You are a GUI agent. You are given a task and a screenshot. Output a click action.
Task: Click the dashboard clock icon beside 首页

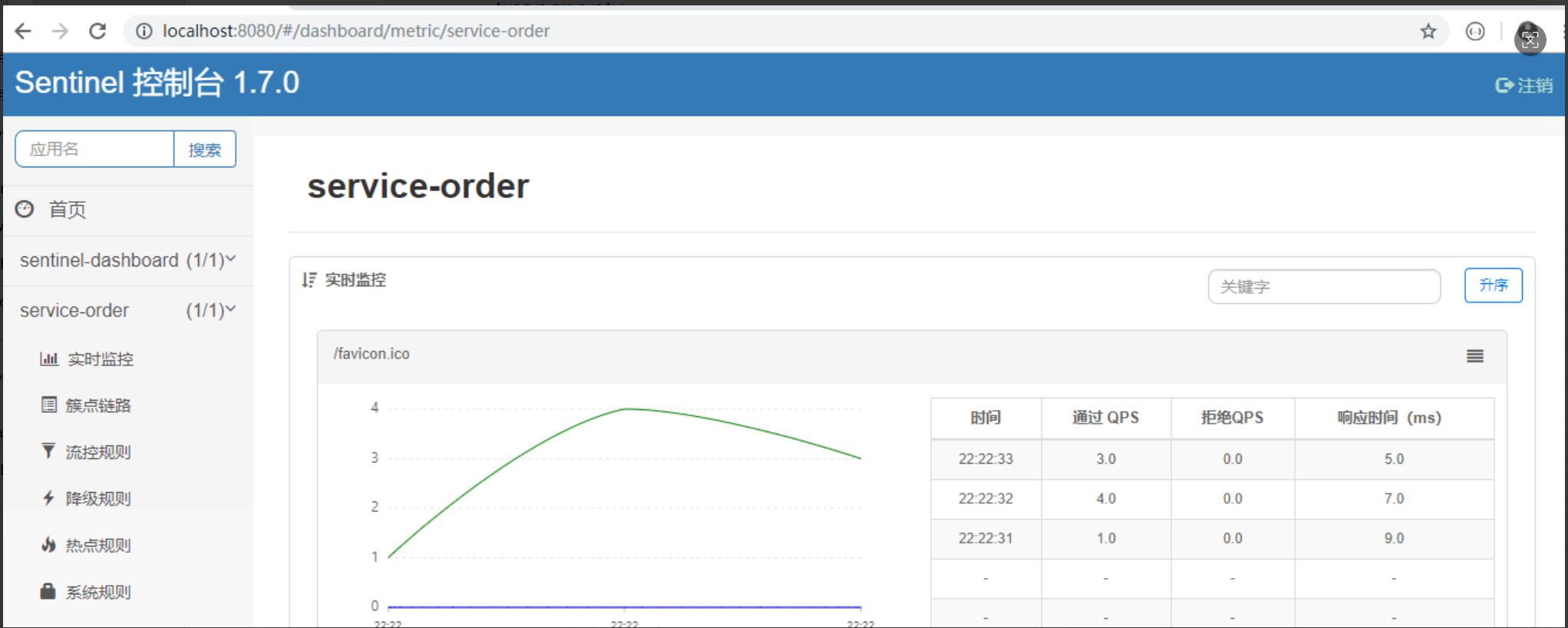(x=25, y=209)
